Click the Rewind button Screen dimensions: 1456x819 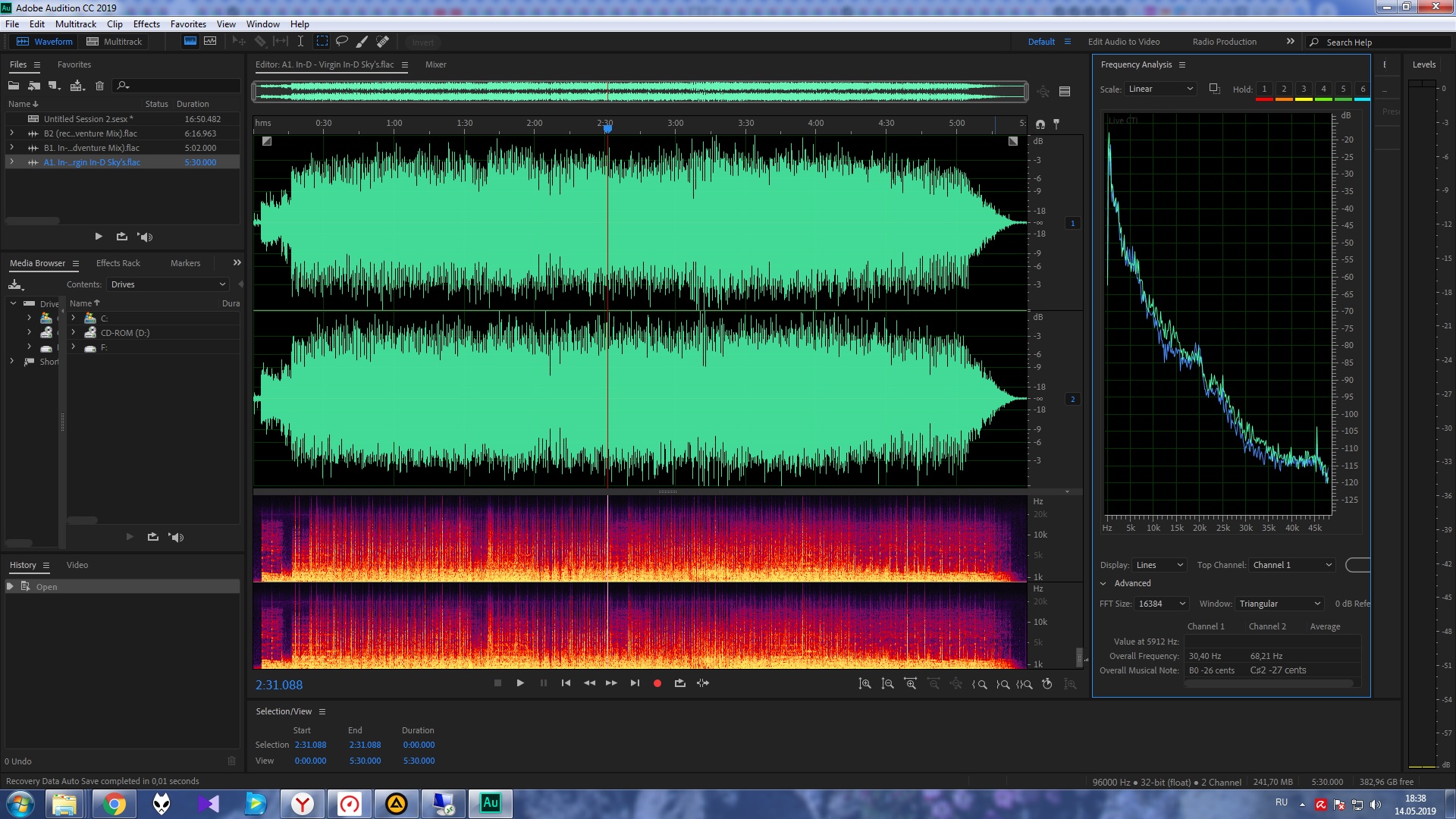point(589,683)
